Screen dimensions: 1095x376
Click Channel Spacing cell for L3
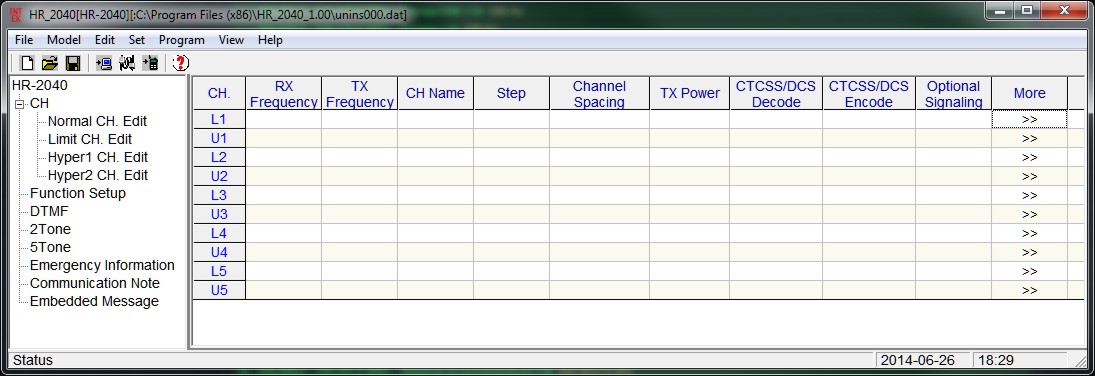pos(600,195)
